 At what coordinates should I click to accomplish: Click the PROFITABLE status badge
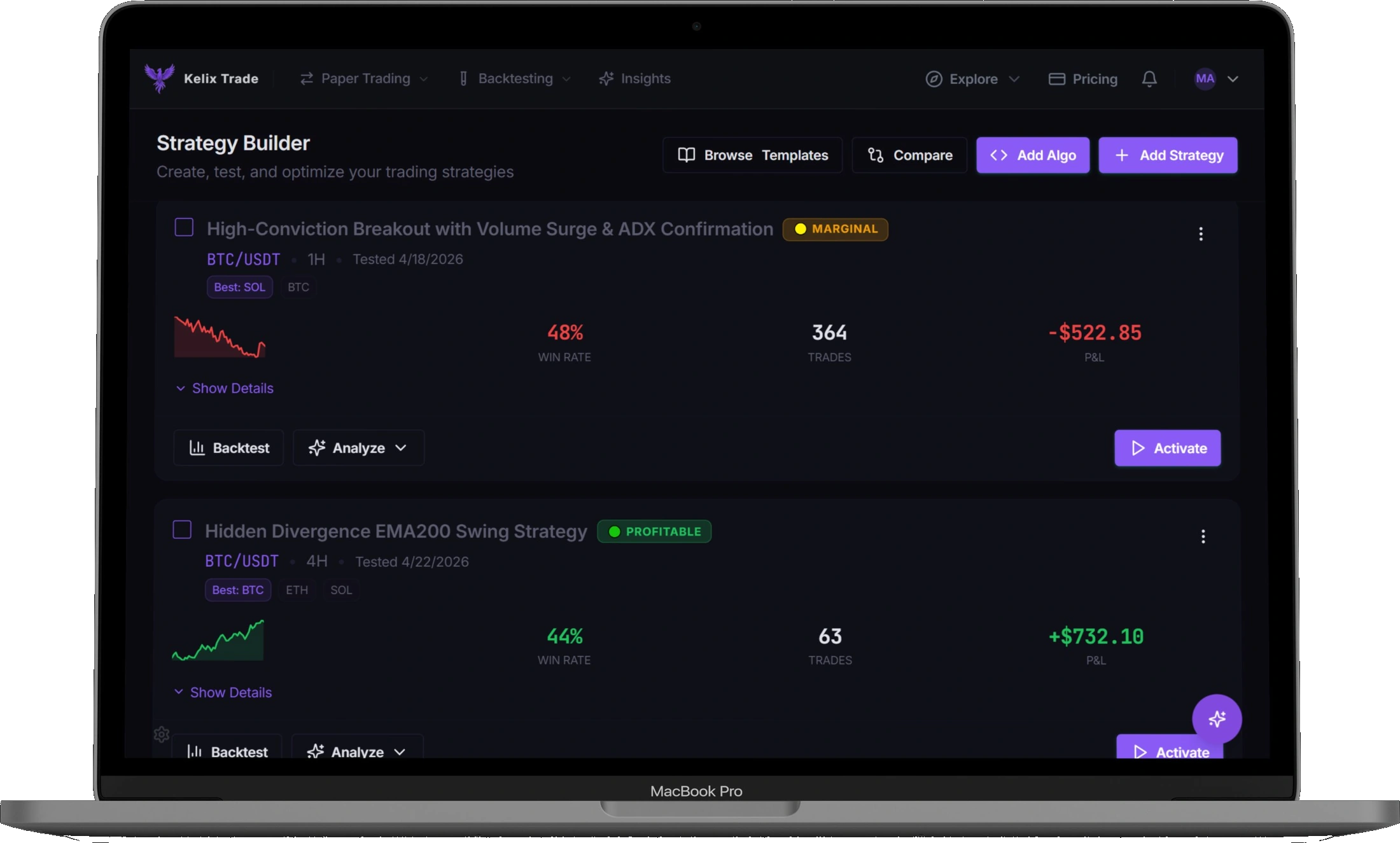654,531
